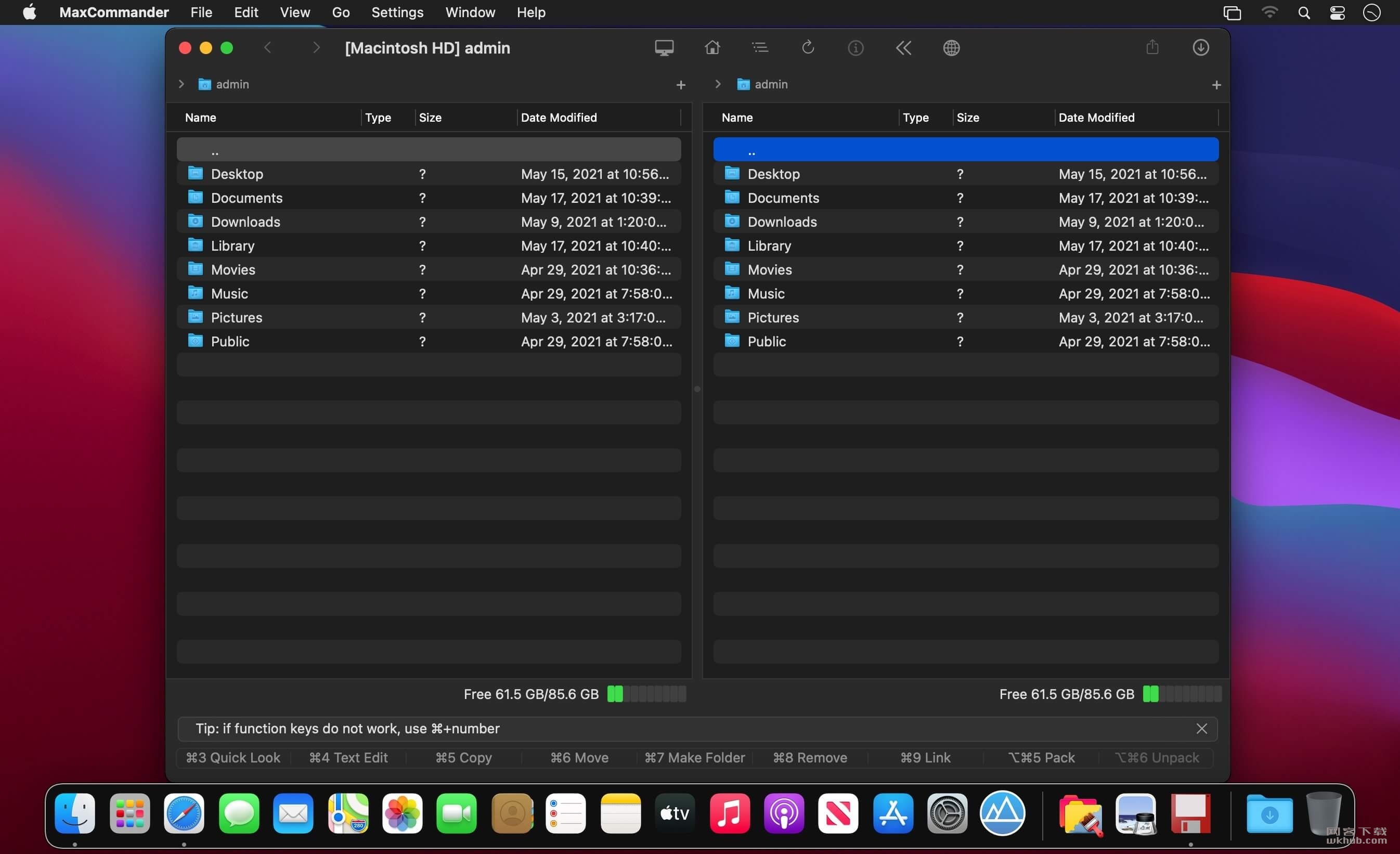This screenshot has height=854, width=1400.
Task: Navigate back with the left arrow
Action: [268, 48]
